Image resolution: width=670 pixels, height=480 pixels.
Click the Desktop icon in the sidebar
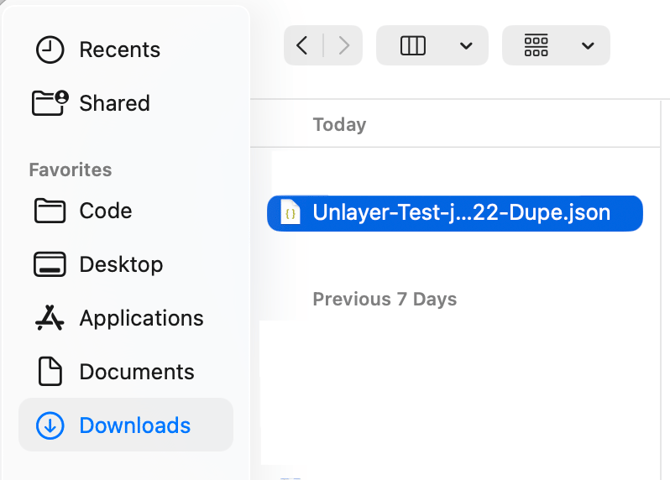(50, 264)
